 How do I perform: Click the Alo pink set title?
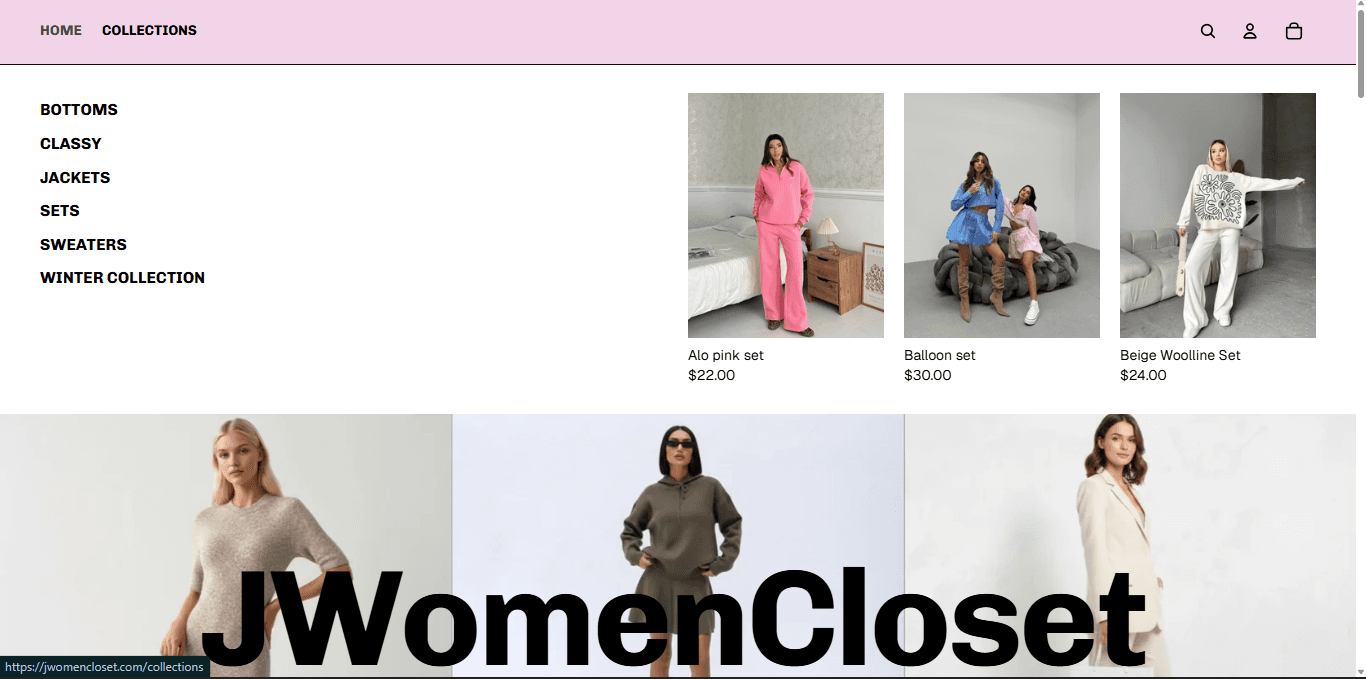tap(726, 355)
